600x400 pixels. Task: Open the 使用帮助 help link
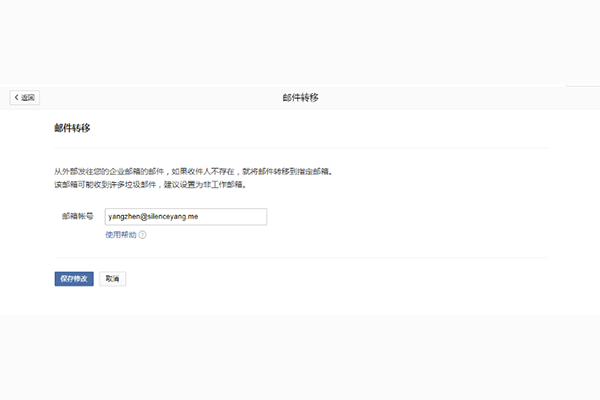pyautogui.click(x=120, y=235)
